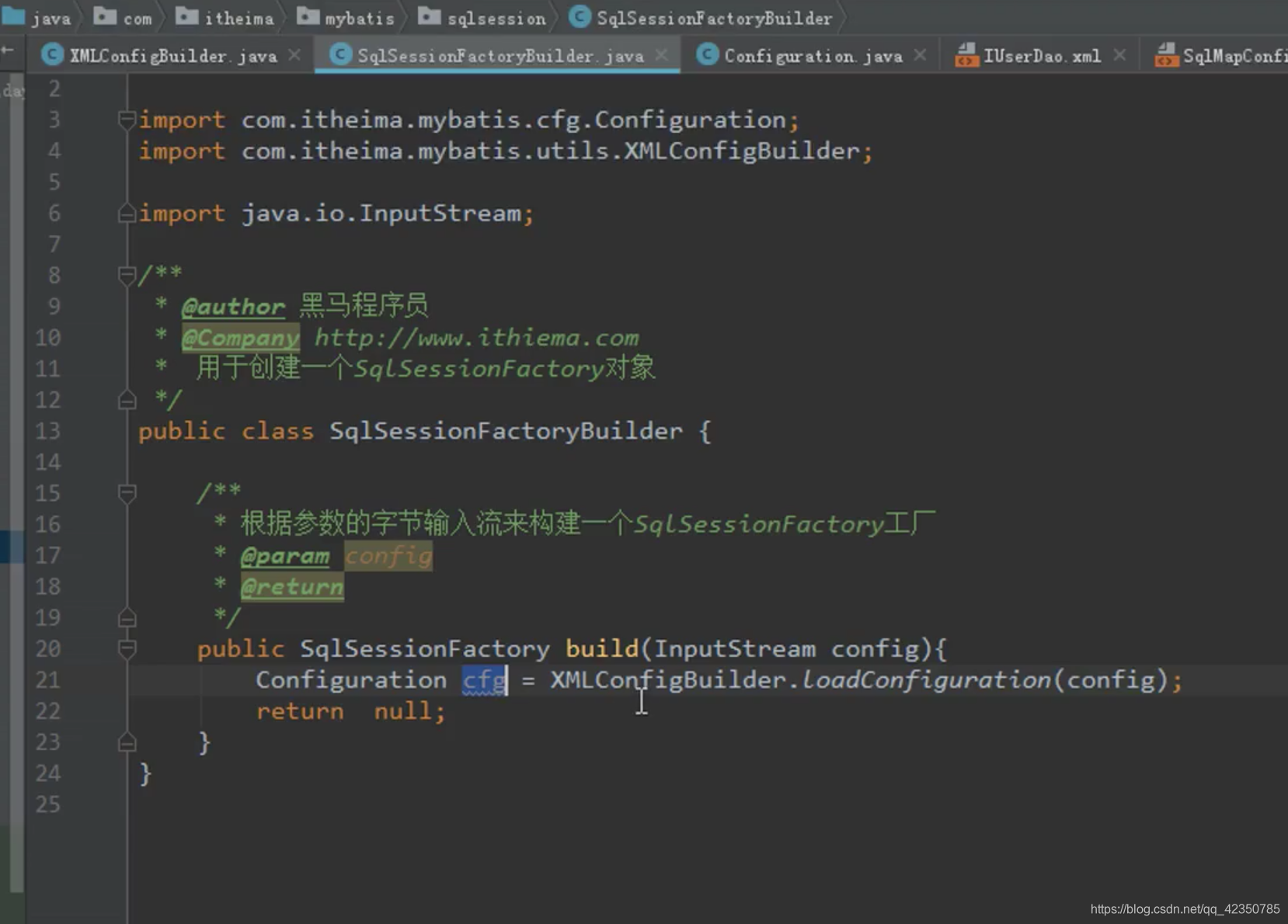The height and width of the screenshot is (924, 1288).
Task: Open the sqlsession folder breadcrumb
Action: (482, 17)
